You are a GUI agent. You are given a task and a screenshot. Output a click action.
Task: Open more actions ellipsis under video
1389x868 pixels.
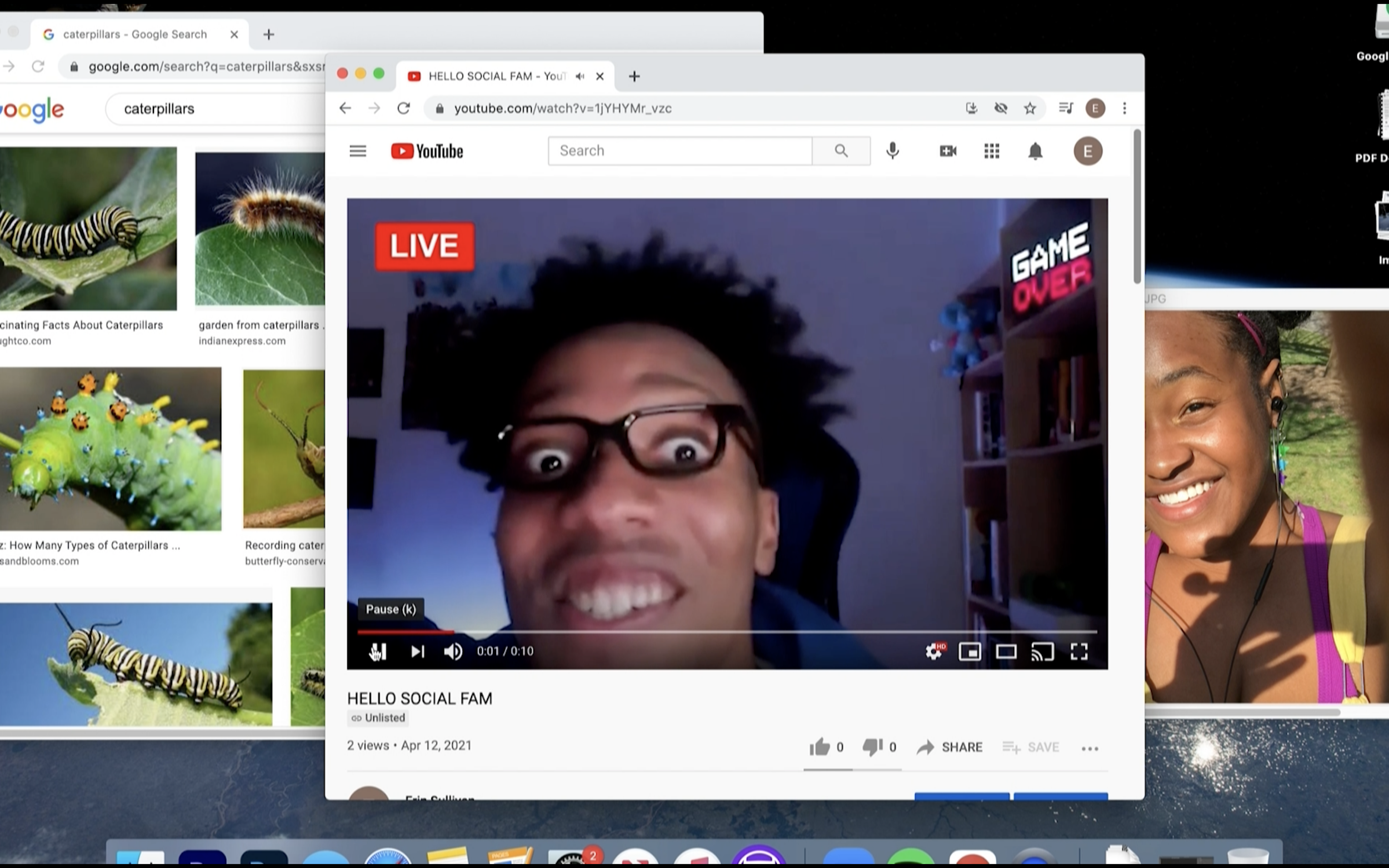[1090, 748]
